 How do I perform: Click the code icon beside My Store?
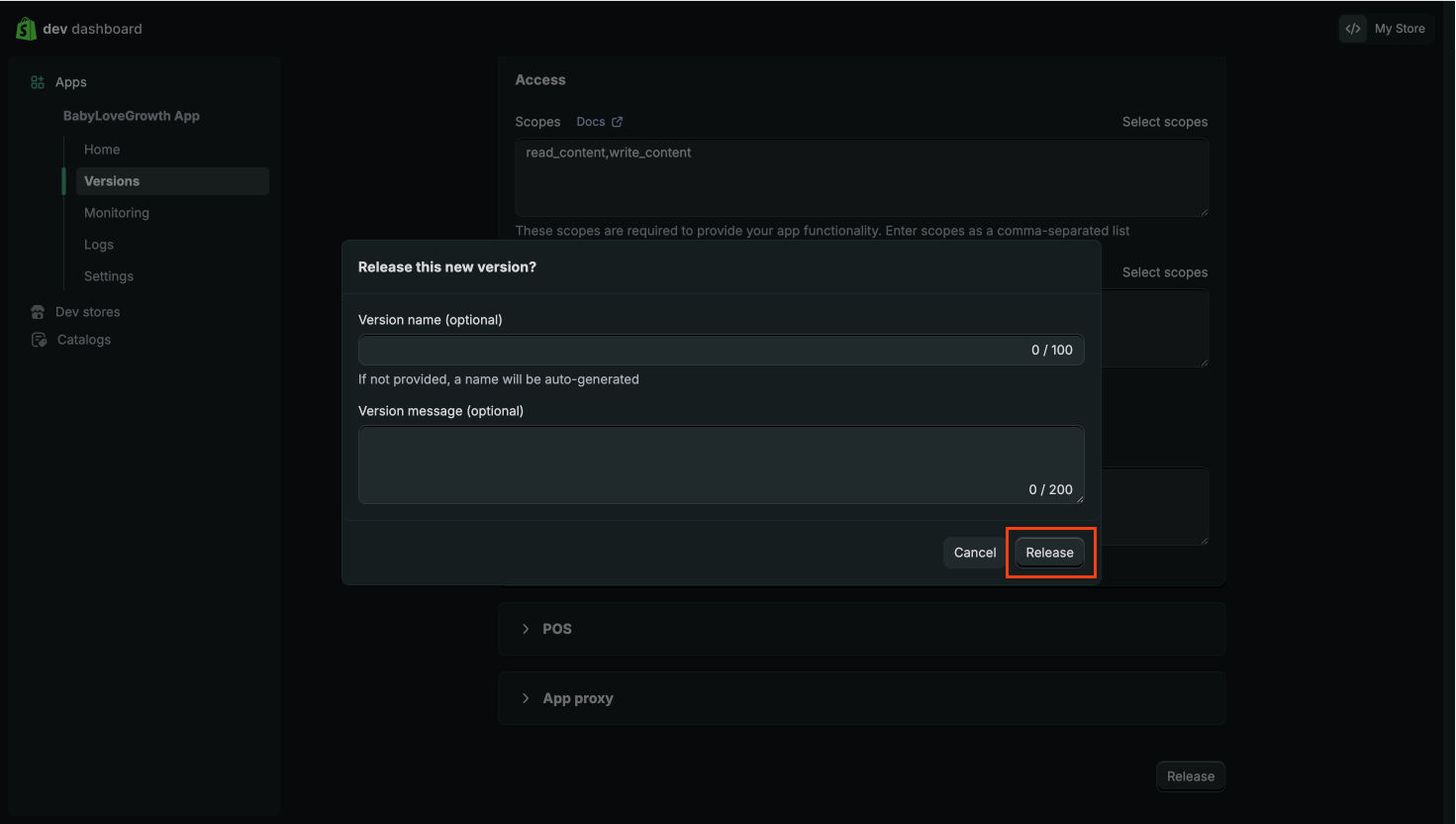point(1353,29)
